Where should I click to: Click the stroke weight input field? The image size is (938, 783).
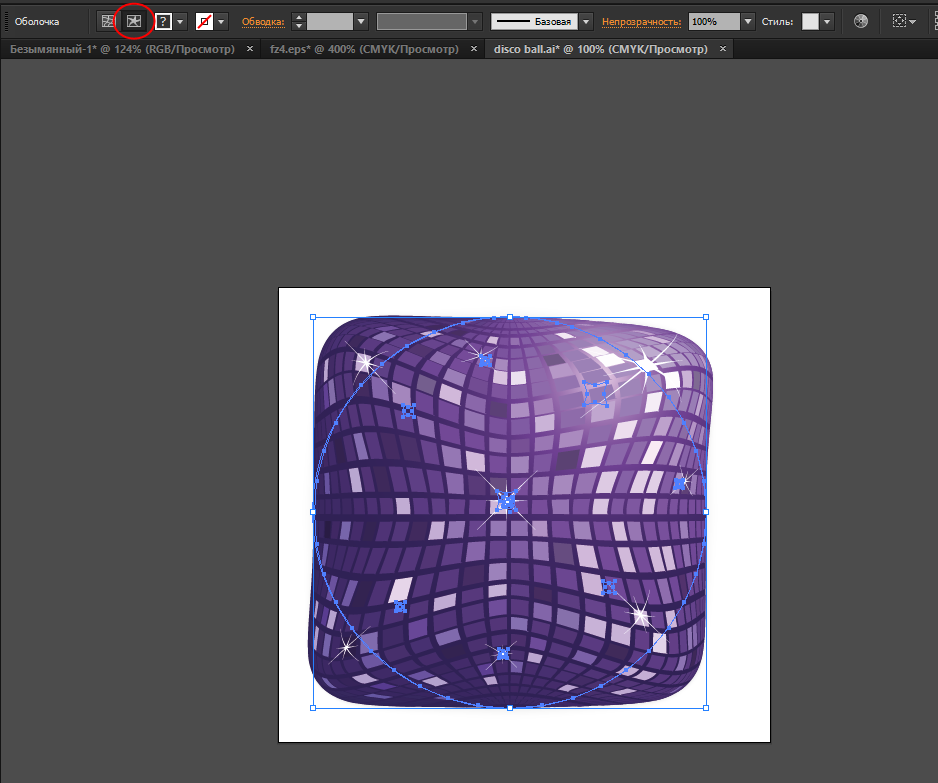click(x=329, y=21)
